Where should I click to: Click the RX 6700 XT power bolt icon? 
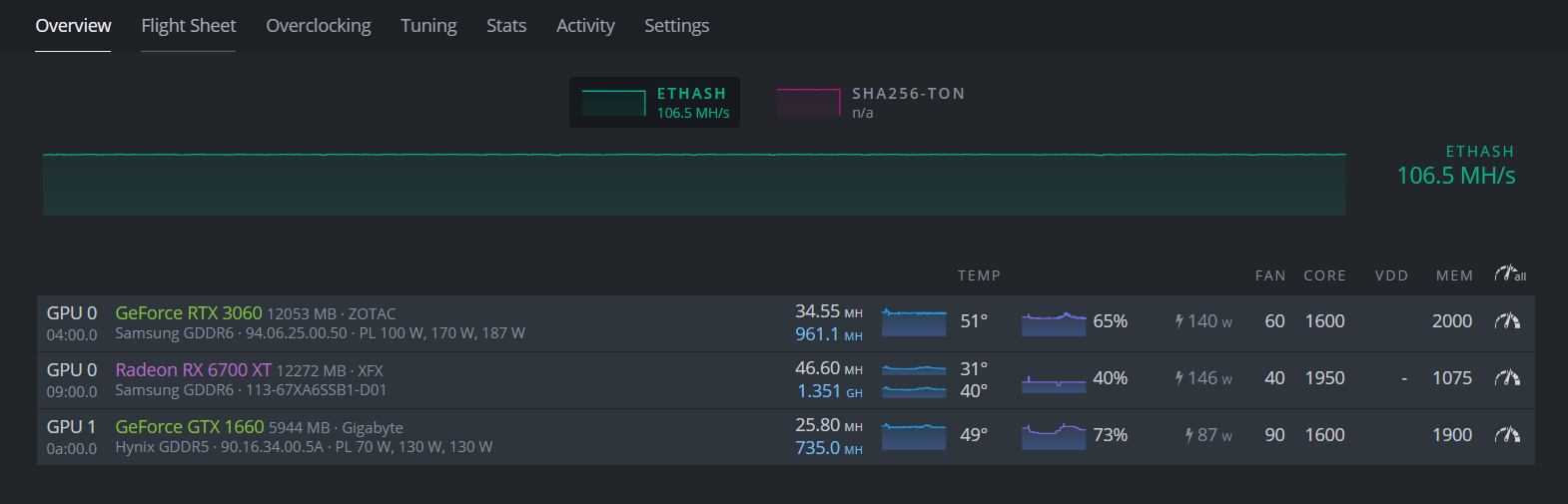coord(1178,378)
